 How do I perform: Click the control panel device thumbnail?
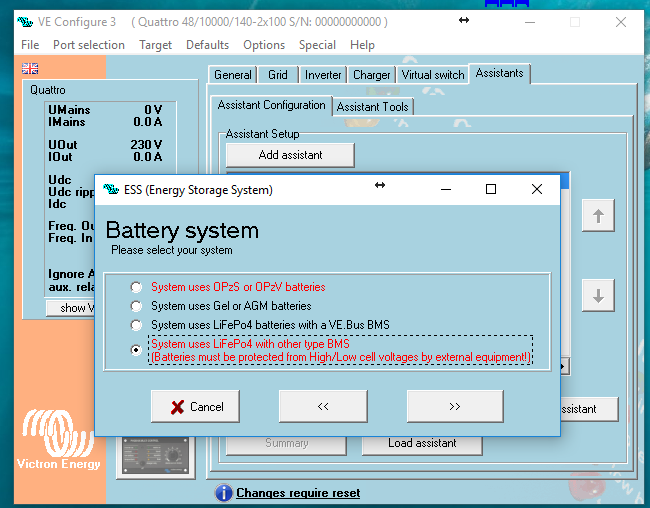(x=155, y=456)
